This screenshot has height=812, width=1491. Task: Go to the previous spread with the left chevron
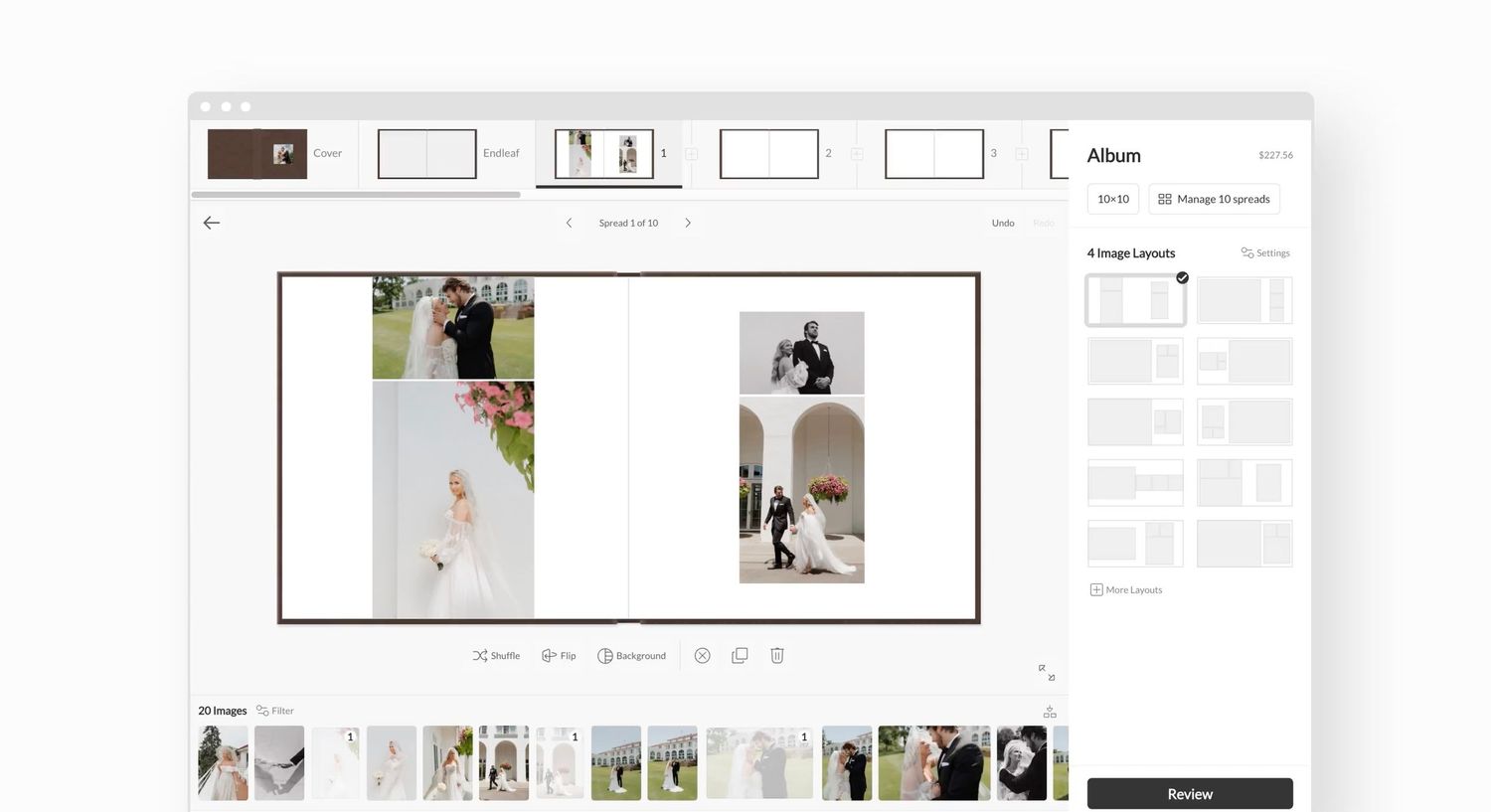tap(569, 223)
